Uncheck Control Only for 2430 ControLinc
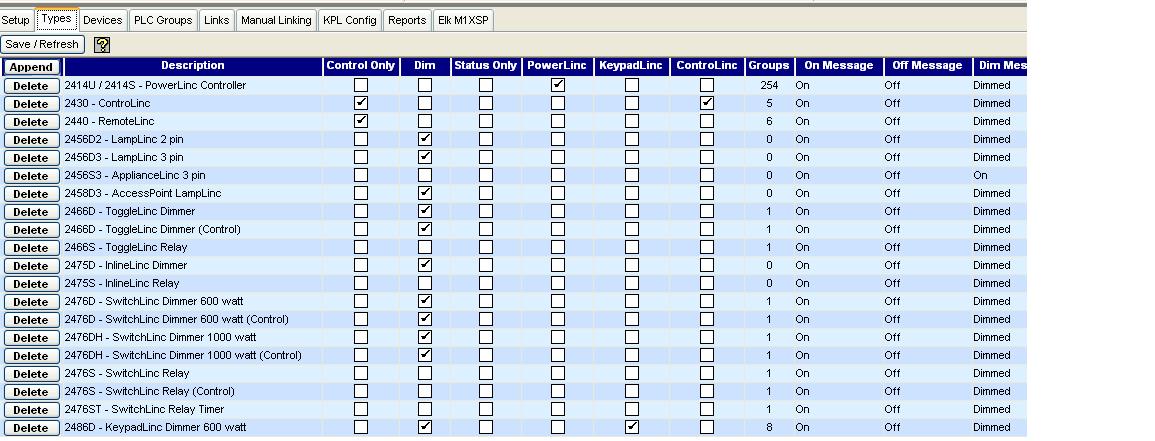1155x441 pixels. point(361,102)
